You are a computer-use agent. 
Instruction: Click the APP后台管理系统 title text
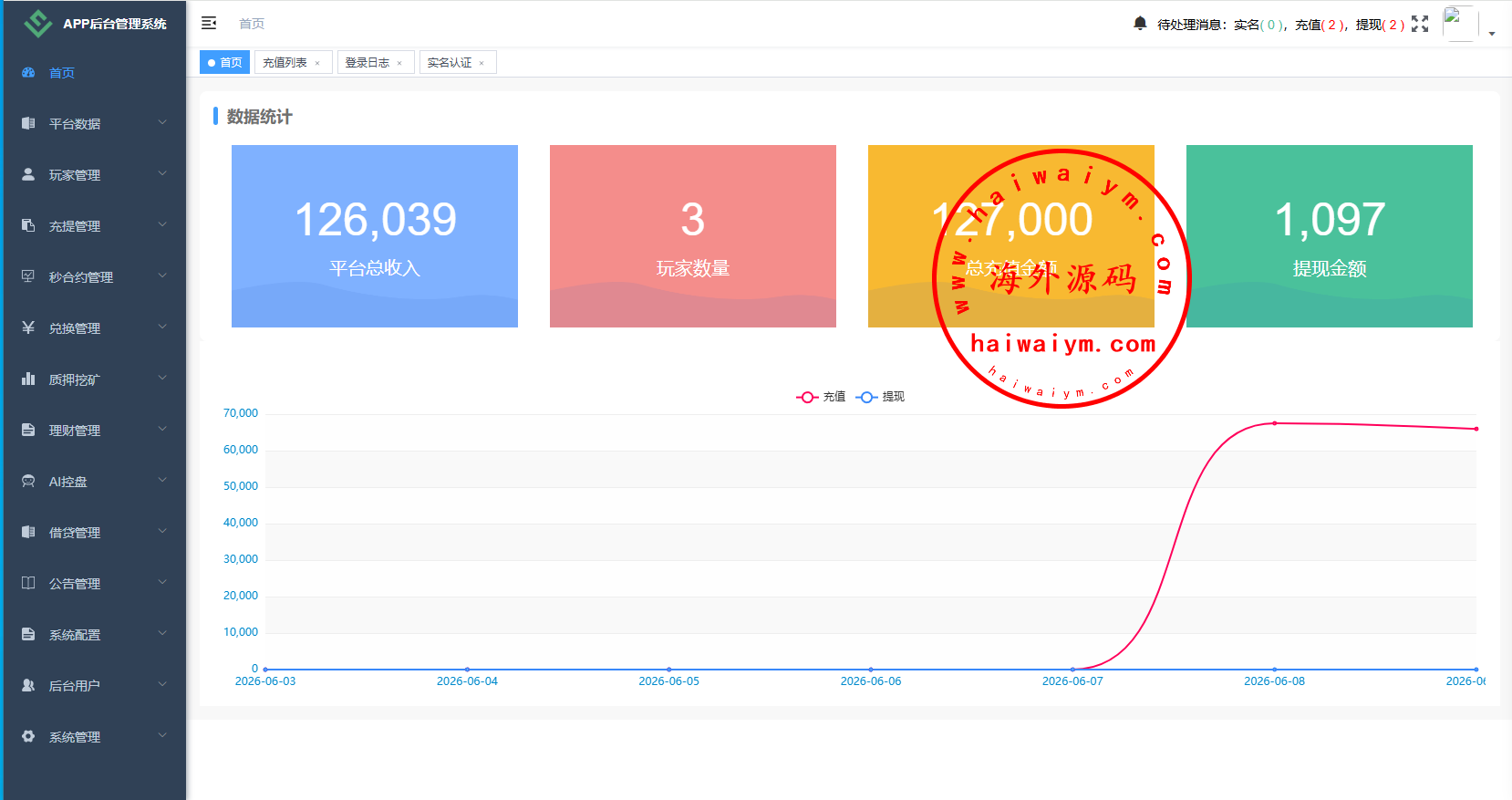tap(115, 24)
